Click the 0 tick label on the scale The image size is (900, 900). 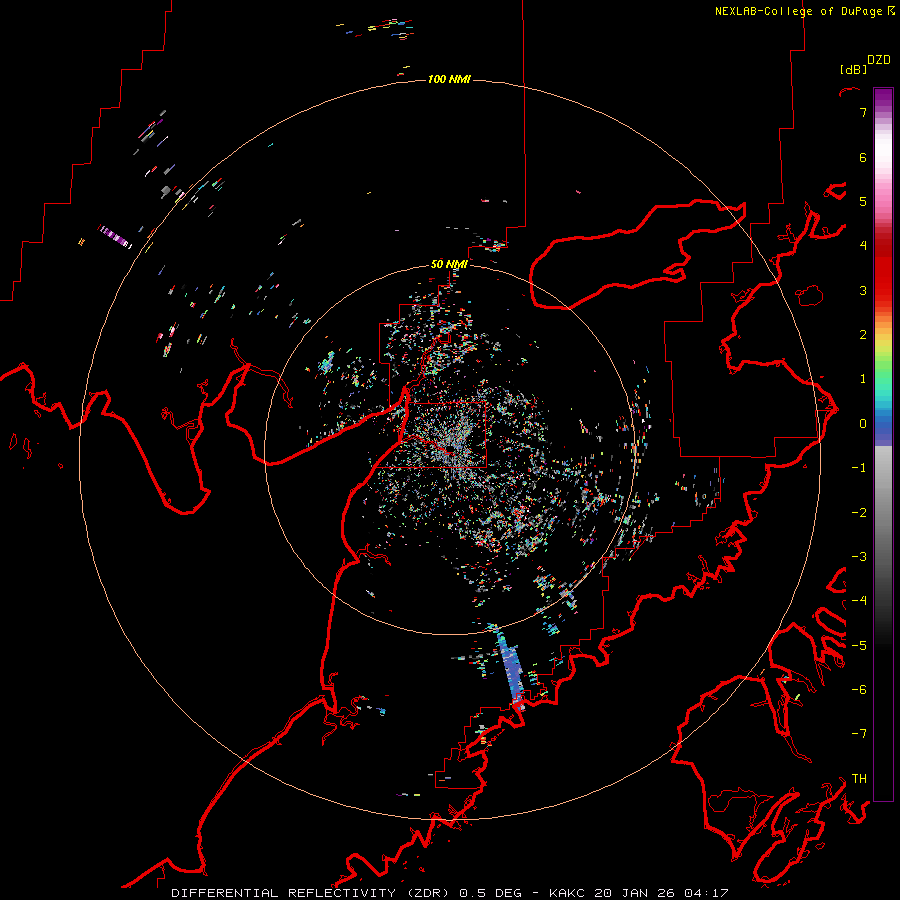pyautogui.click(x=863, y=424)
